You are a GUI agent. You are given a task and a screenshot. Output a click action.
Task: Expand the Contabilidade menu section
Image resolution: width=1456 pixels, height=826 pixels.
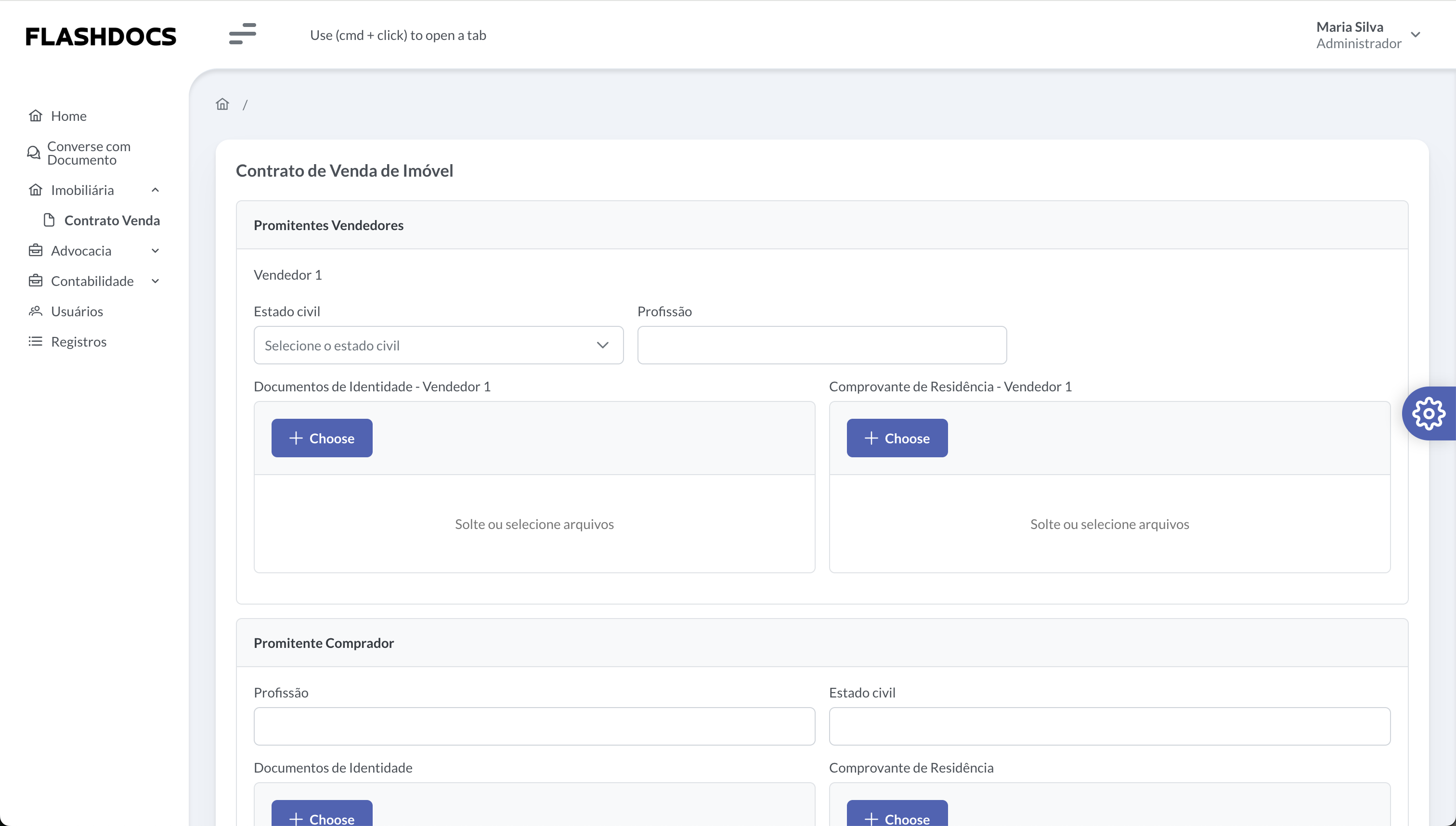(155, 281)
